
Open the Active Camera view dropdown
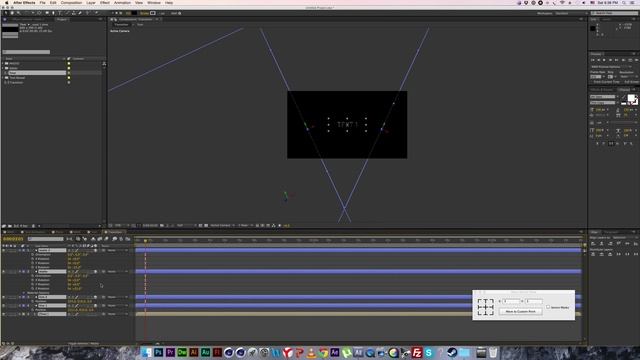point(222,225)
